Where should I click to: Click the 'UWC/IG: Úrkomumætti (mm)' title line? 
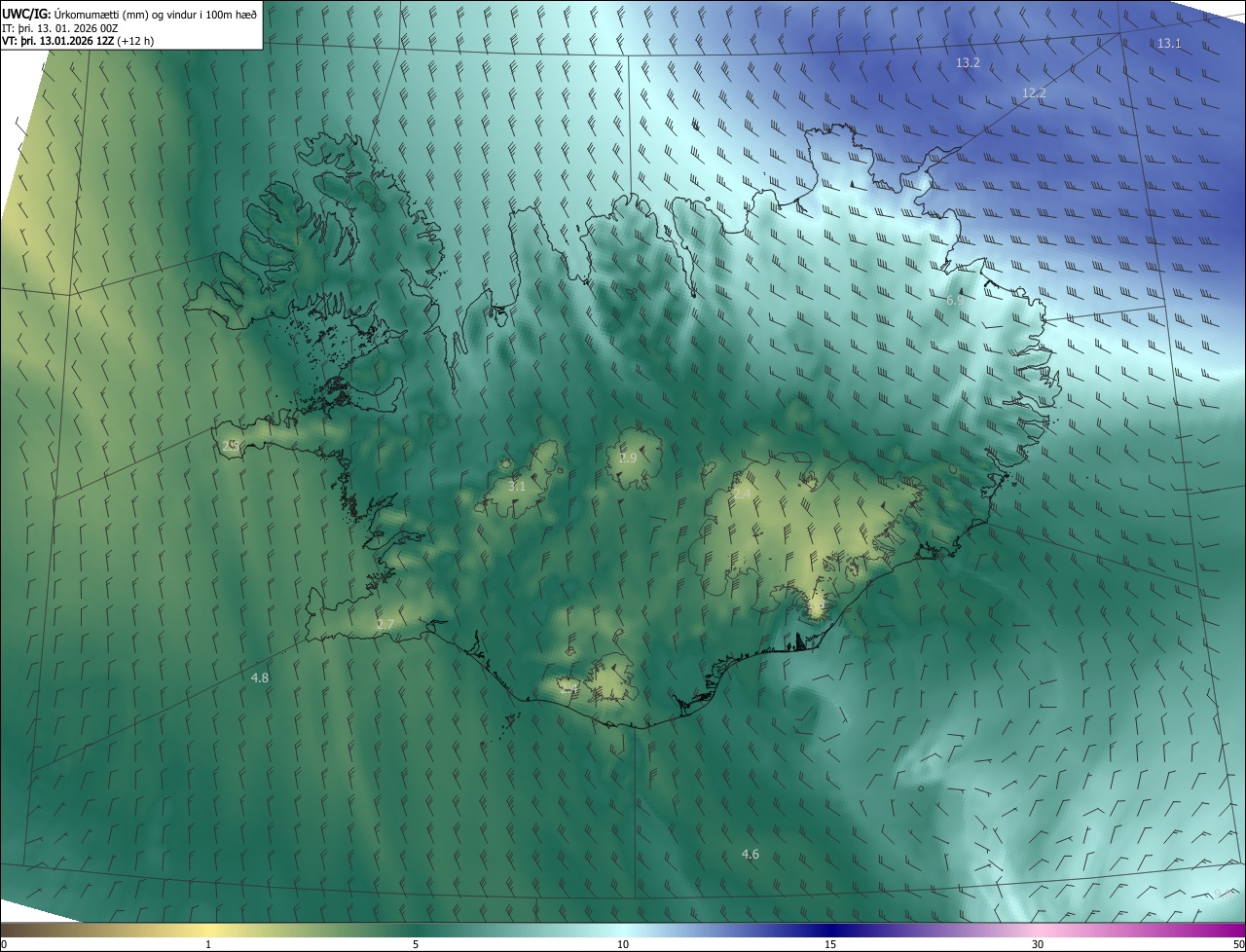128,14
